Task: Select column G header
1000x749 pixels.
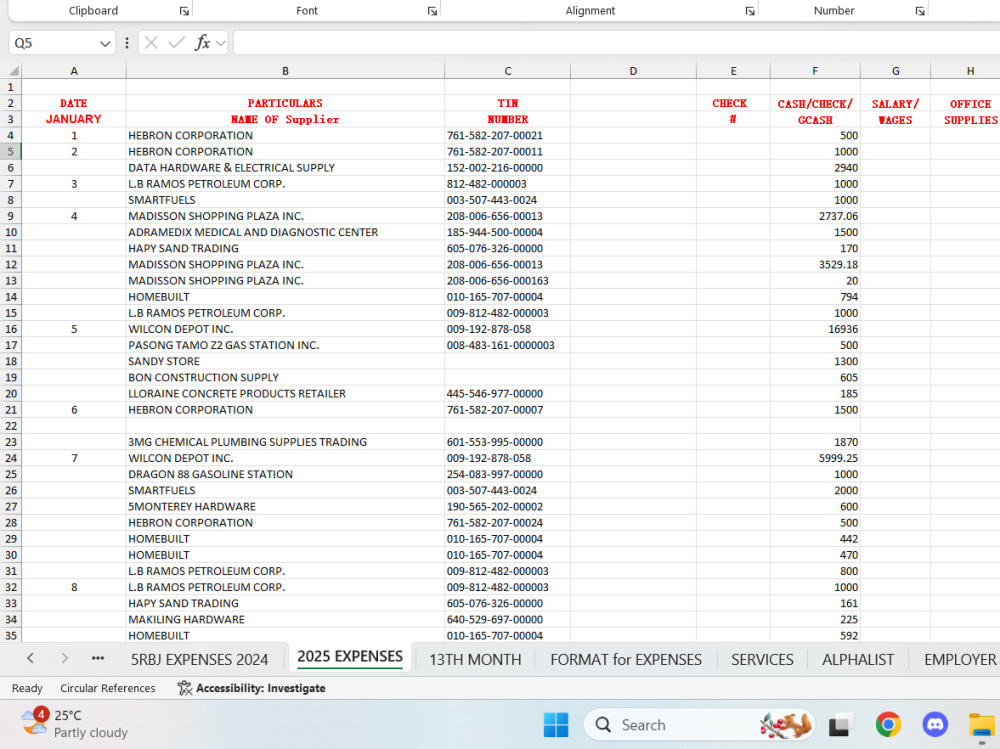Action: coord(895,71)
